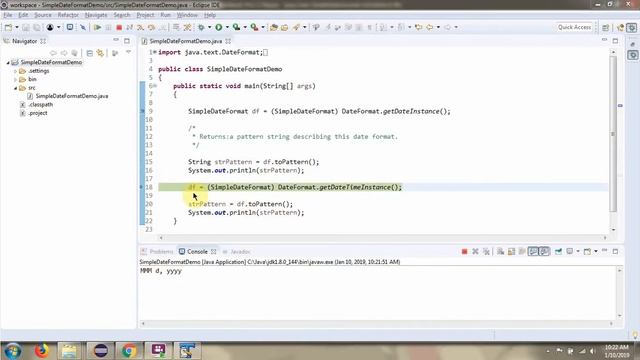Screen dimensions: 640x360
Task: Click the New file toolbar icon
Action: 8,27
